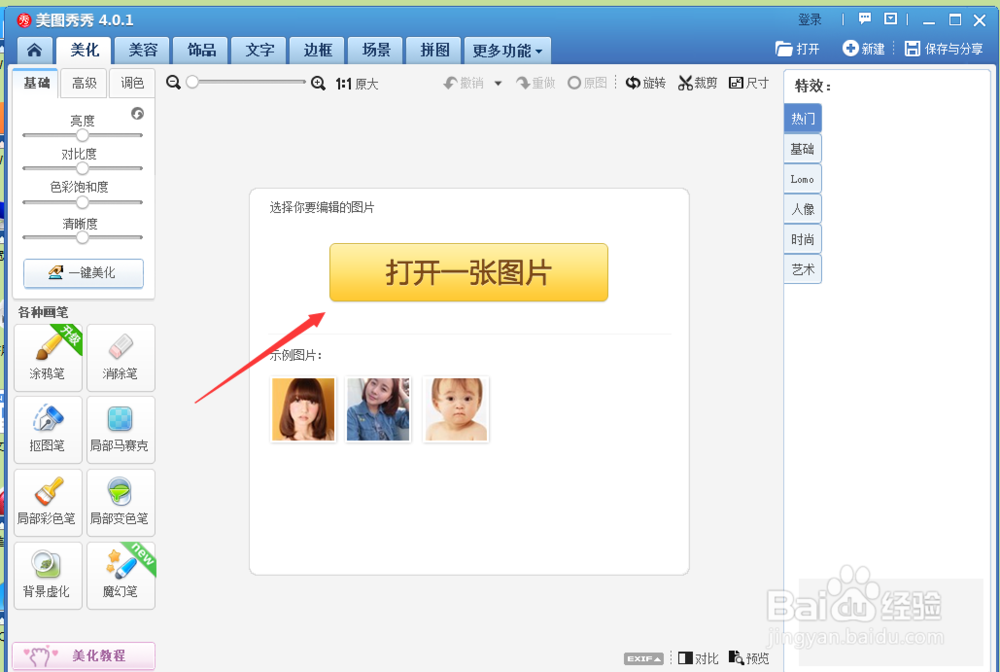Reset adjustments with the circular reset icon
Viewport: 1000px width, 672px height.
(137, 113)
